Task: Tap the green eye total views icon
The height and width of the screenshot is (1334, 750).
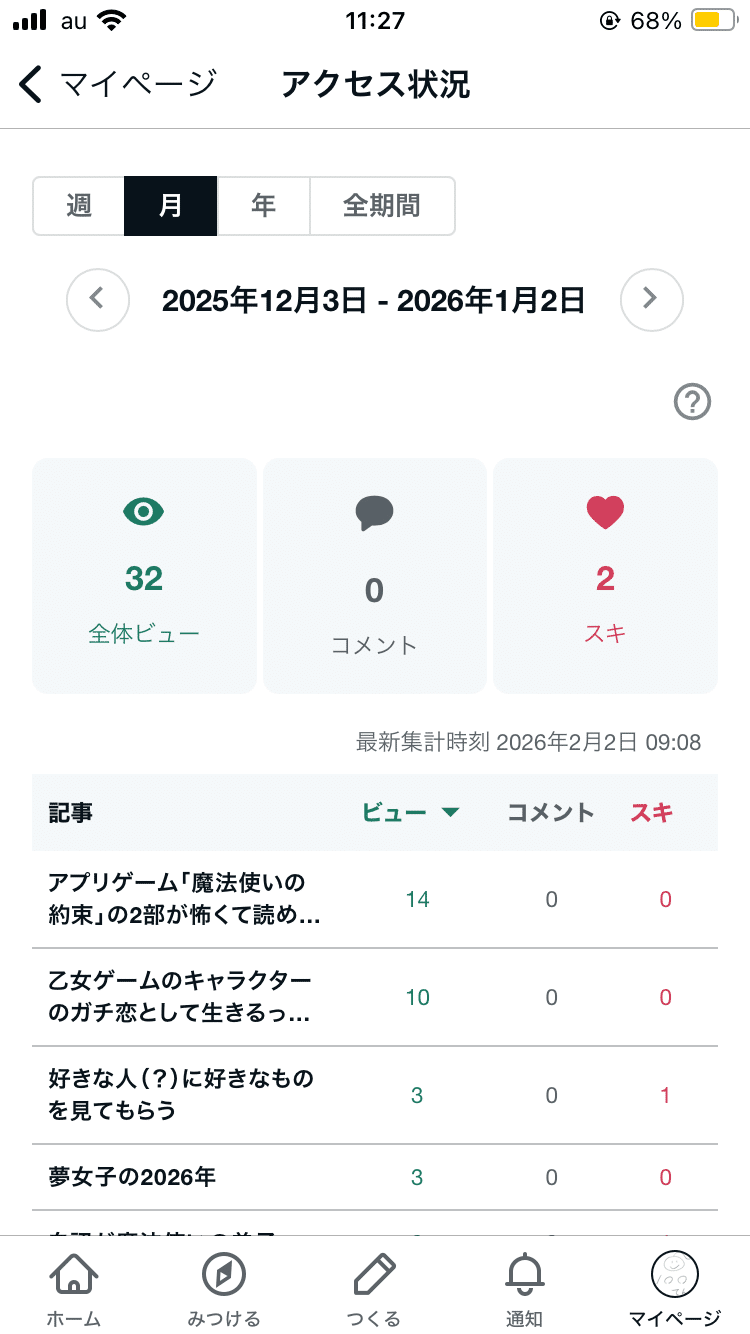Action: [144, 512]
